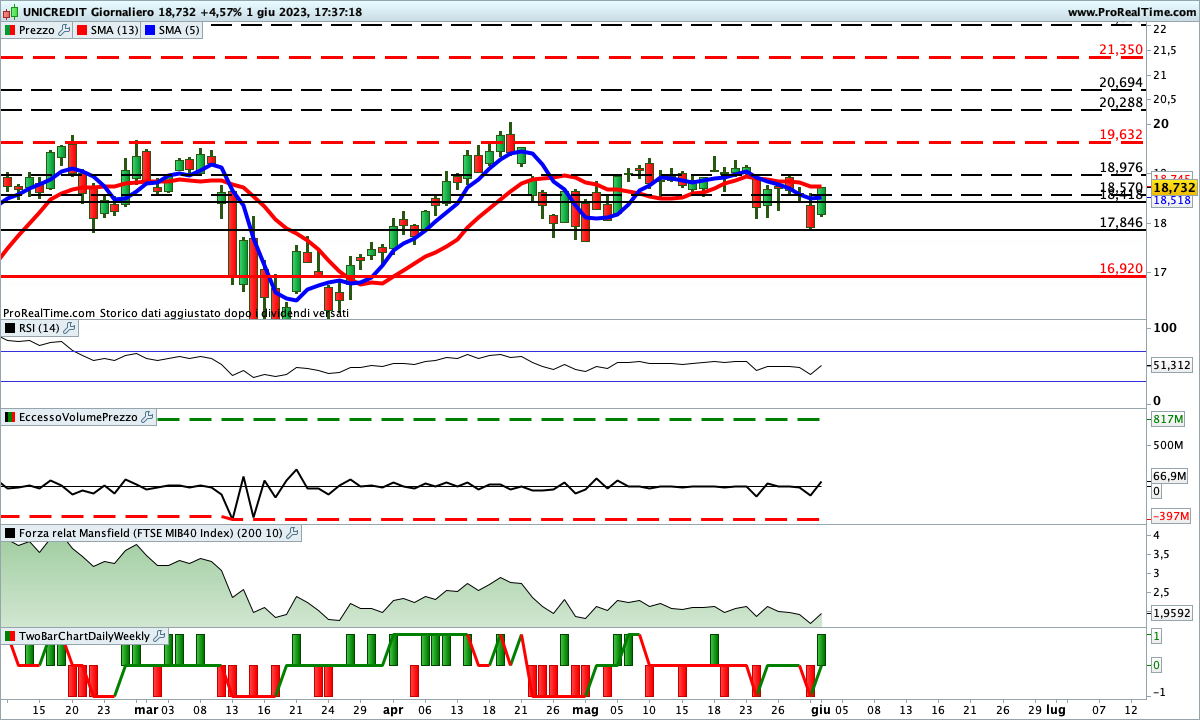Select the EccessoVolumePrezzo panel label

click(x=79, y=418)
